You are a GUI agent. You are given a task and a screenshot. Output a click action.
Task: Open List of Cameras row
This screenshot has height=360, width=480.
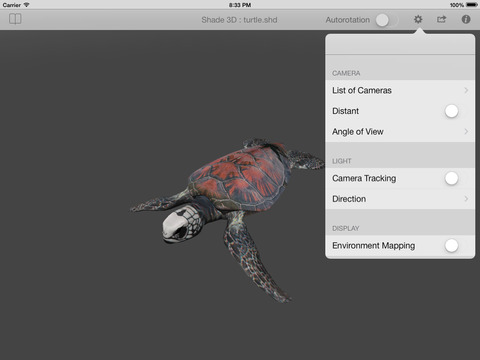(400, 90)
